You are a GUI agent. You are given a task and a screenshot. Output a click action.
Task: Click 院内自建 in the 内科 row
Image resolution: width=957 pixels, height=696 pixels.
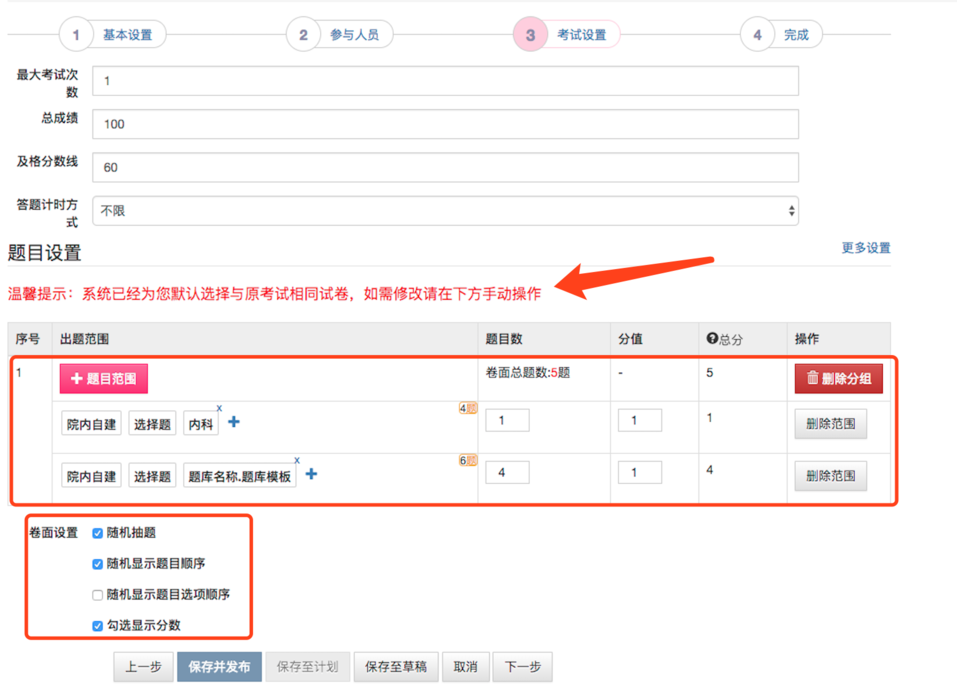92,424
